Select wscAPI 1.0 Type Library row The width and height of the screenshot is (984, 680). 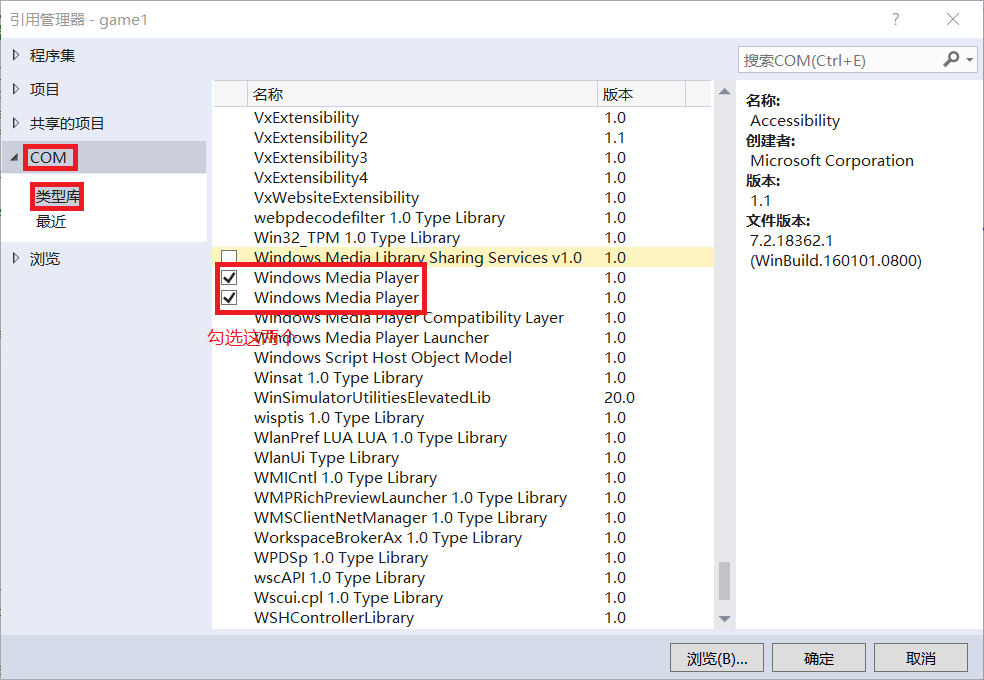tap(463, 578)
